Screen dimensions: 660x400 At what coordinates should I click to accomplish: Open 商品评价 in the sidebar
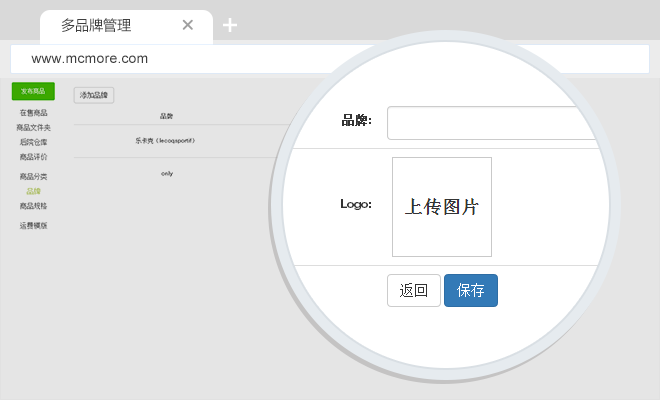pos(33,157)
